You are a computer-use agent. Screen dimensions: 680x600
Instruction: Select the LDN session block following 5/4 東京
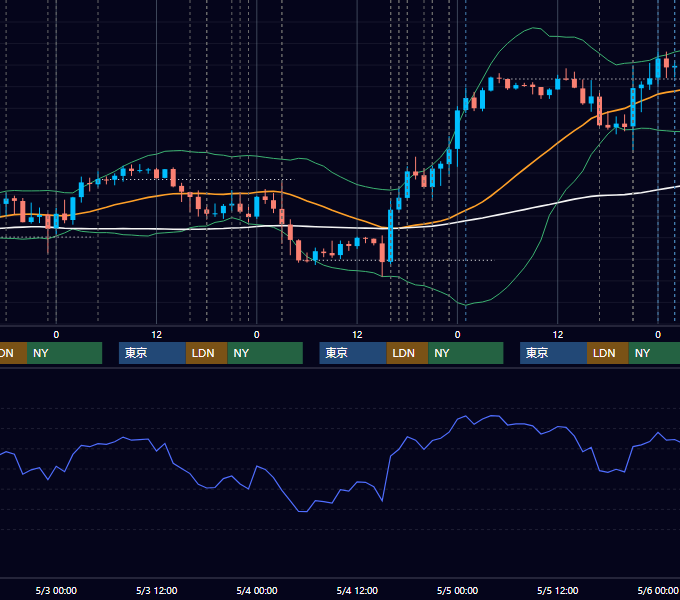(407, 353)
